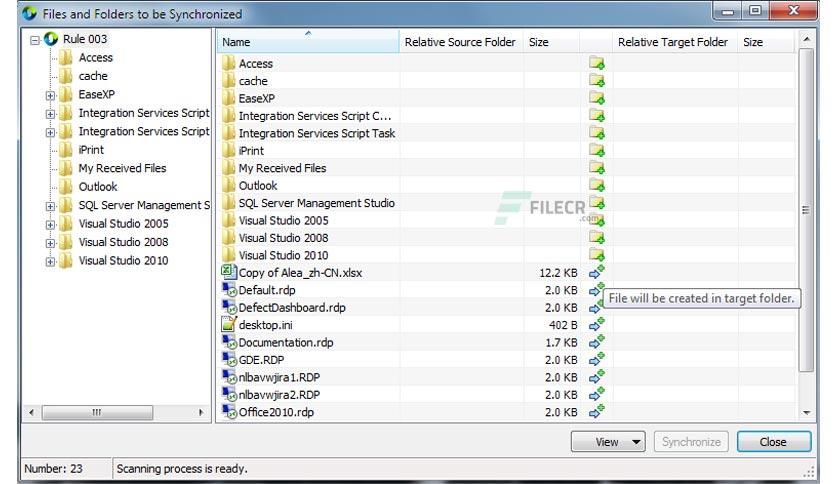This screenshot has height=484, width=836.
Task: Click the RDP file icon of DefectDashboard.rdp
Action: click(229, 307)
